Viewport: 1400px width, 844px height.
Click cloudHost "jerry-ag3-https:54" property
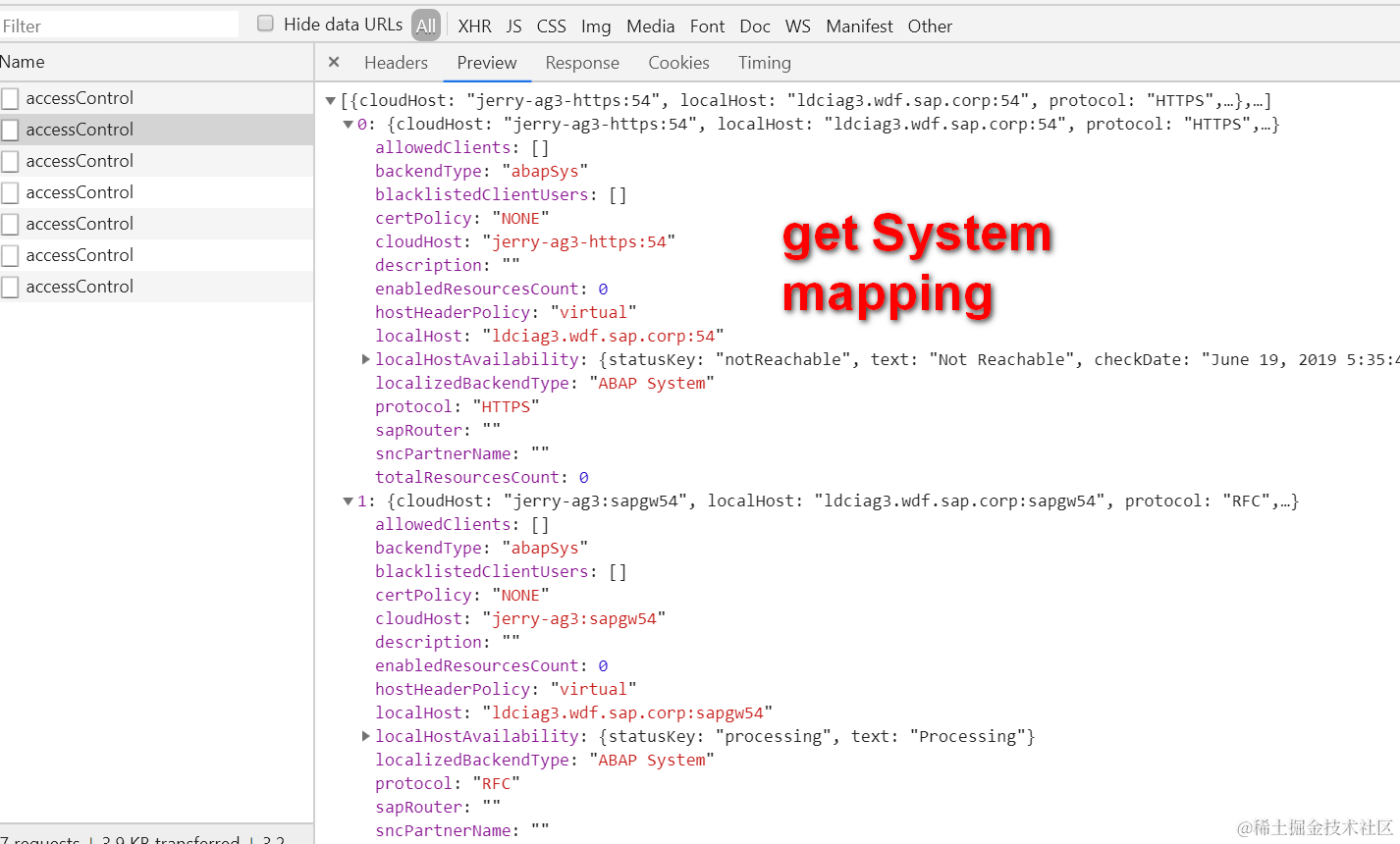click(x=525, y=241)
